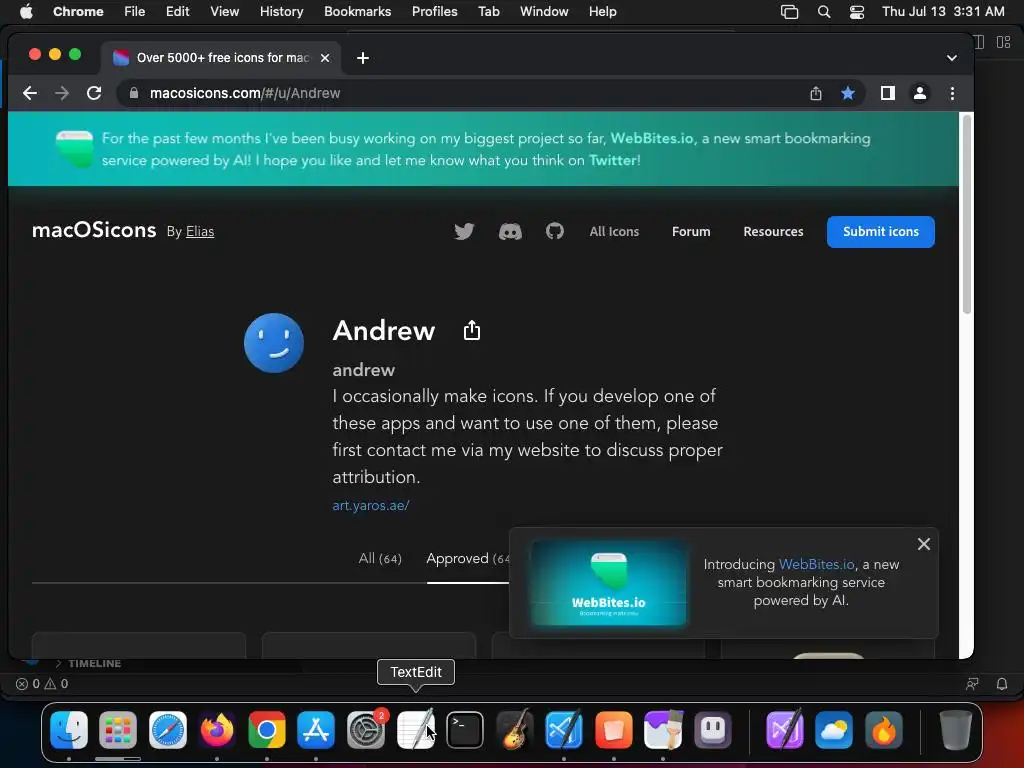Click errors and warnings count in status bar
1024x768 pixels.
click(x=42, y=684)
